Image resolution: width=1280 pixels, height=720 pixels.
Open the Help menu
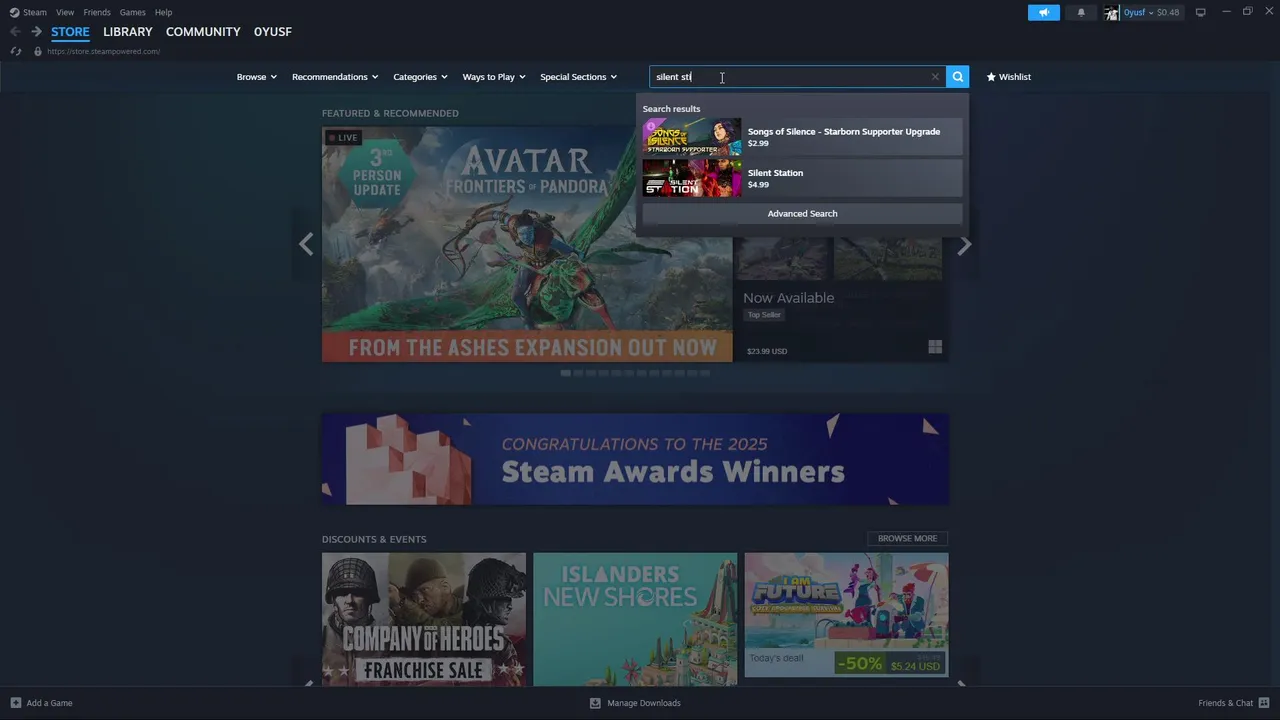163,12
